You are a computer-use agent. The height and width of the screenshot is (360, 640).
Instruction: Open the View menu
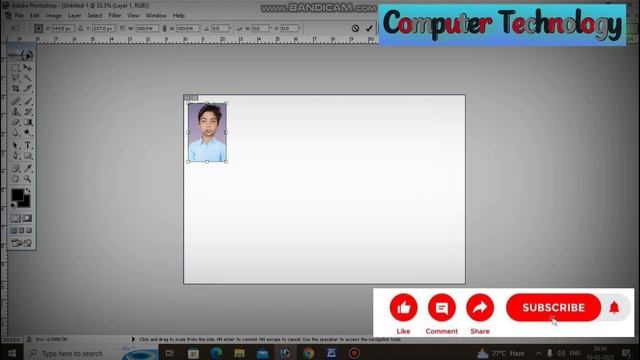pos(133,16)
